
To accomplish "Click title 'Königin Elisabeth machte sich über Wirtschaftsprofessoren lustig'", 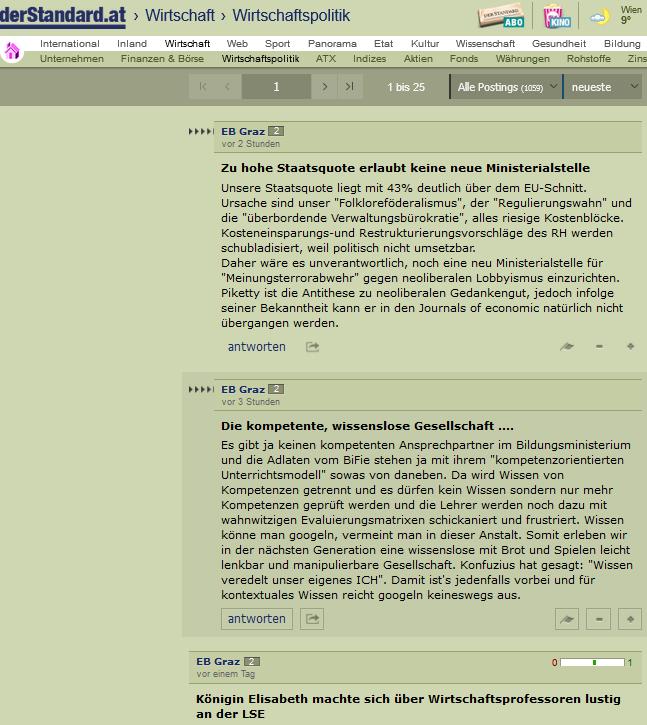I will [x=408, y=699].
